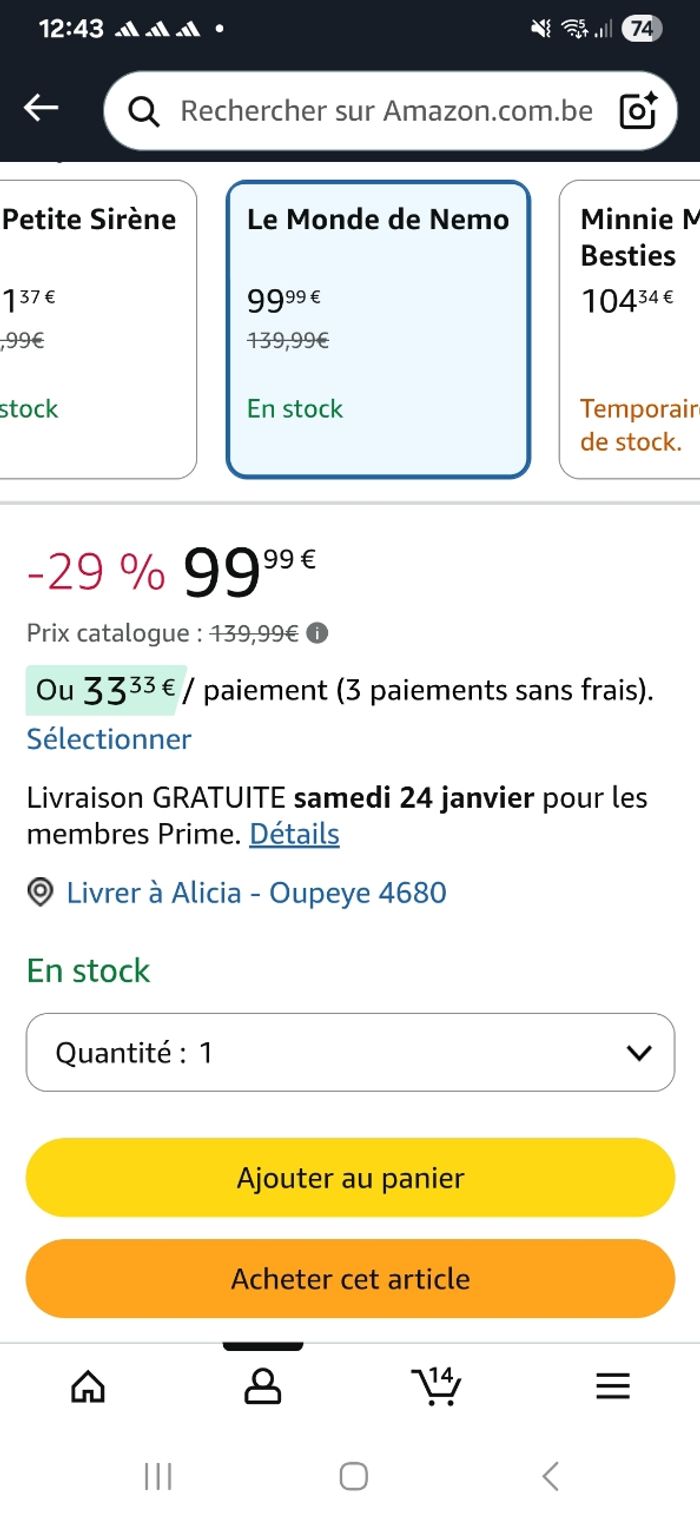Go to the Amazon home tab

pos(88,1386)
